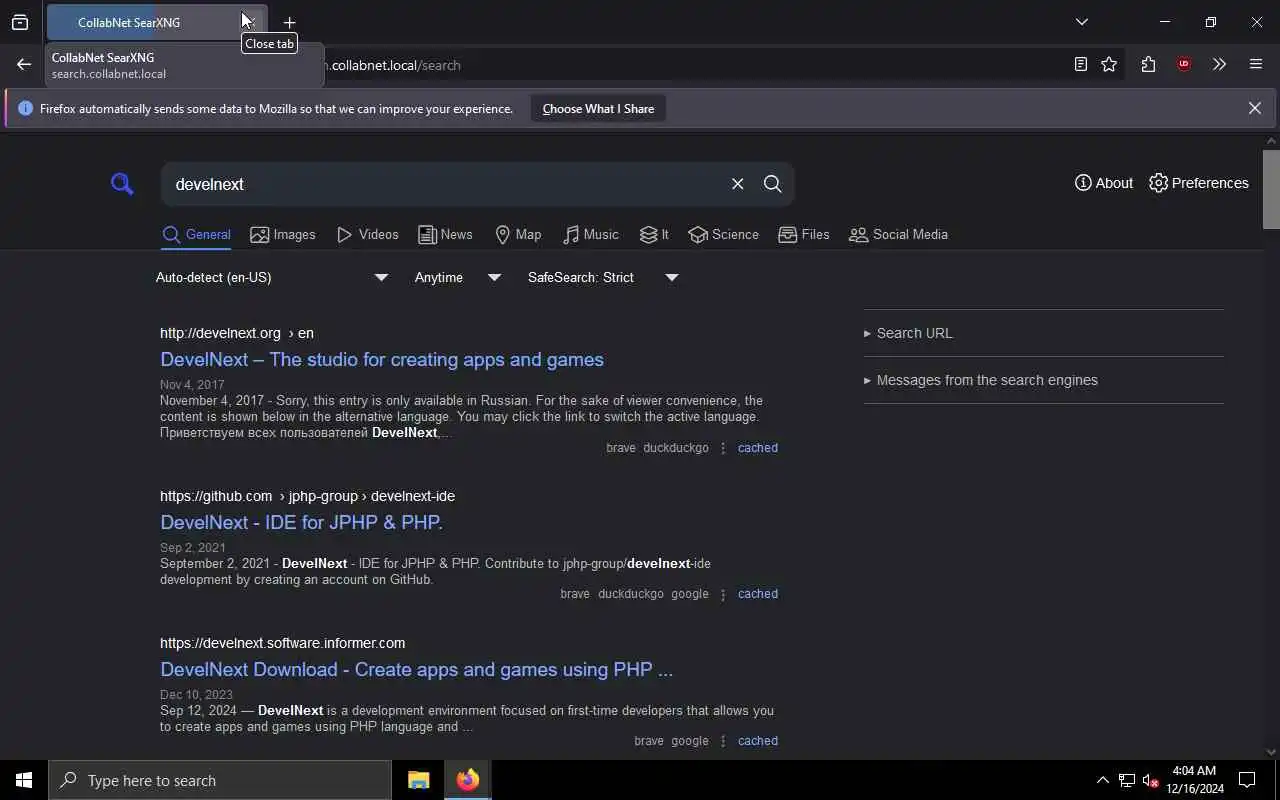Switch to the It category tab
1280x800 pixels.
pos(654,235)
